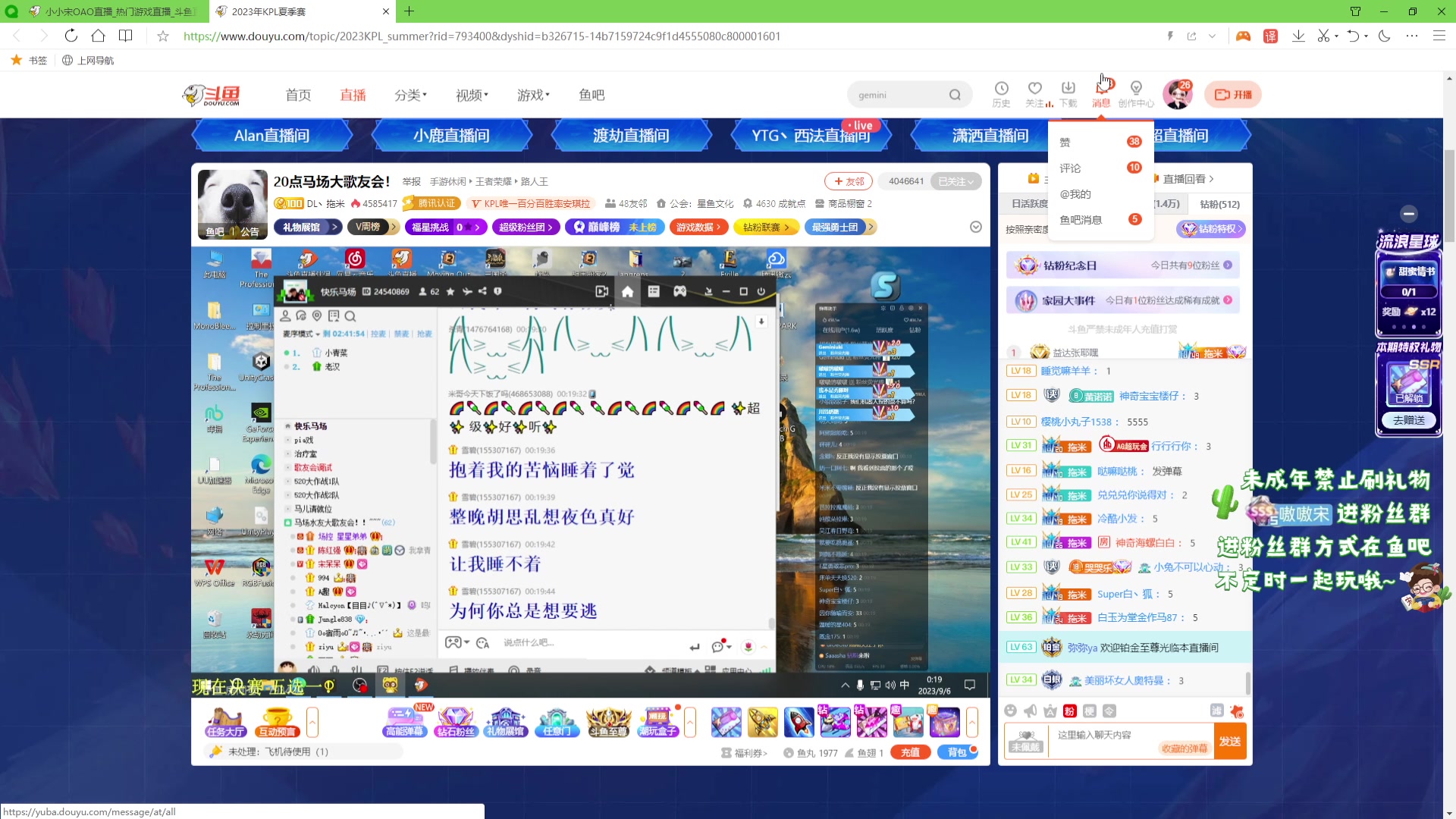
Task: Mute the chat panel speaker icon
Action: click(1029, 711)
